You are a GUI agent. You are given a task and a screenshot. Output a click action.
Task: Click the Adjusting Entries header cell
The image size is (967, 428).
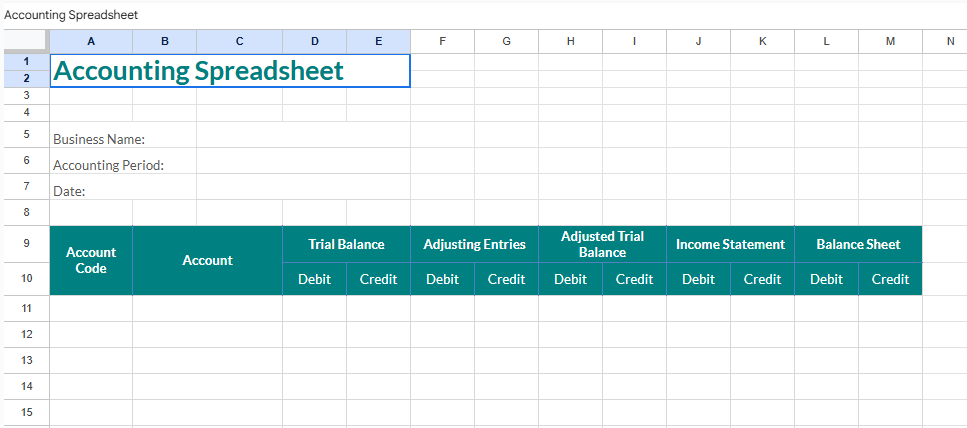tap(474, 245)
